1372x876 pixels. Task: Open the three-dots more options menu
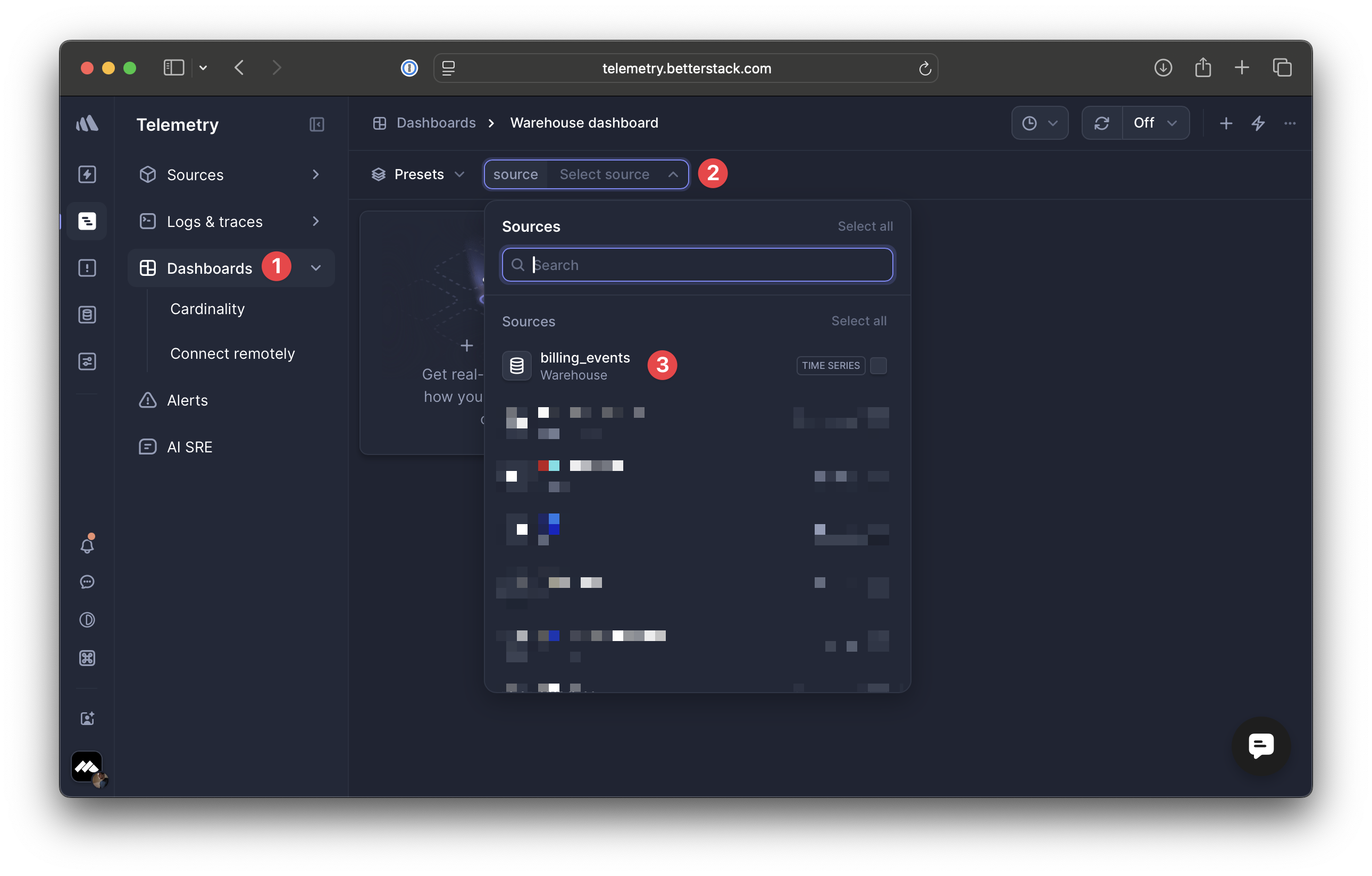[1290, 123]
